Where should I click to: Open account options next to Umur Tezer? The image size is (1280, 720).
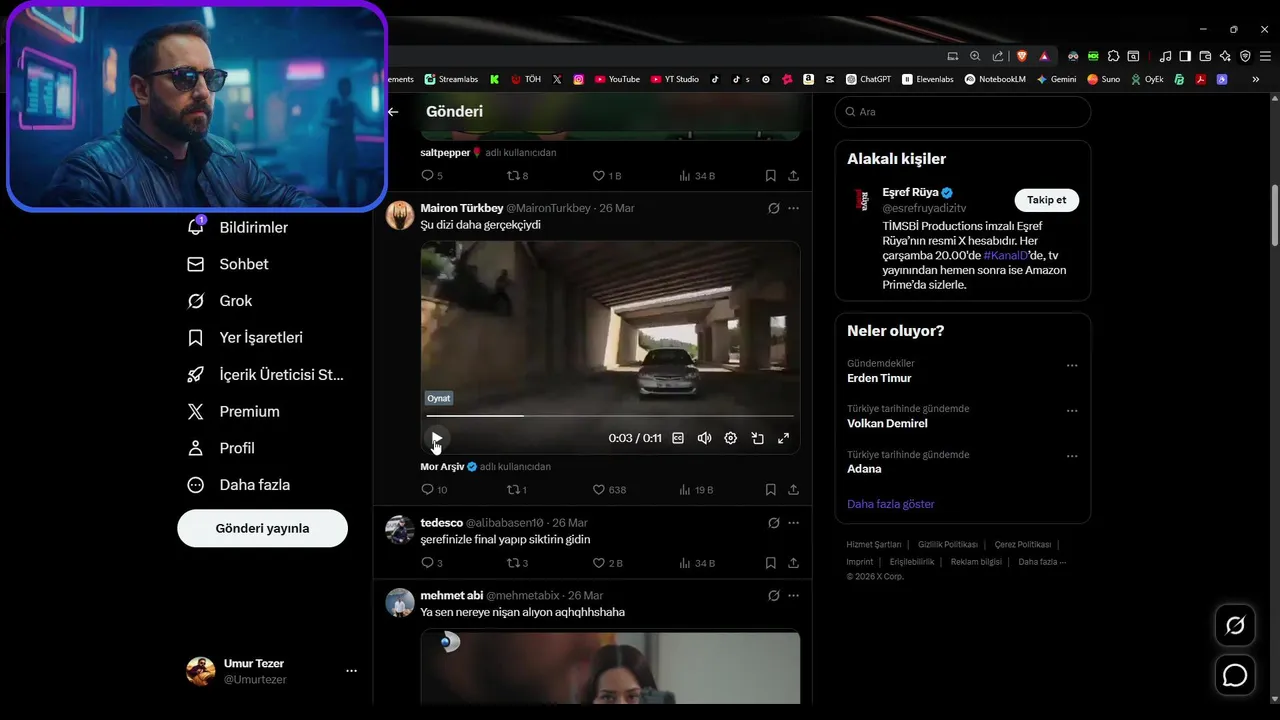[351, 671]
